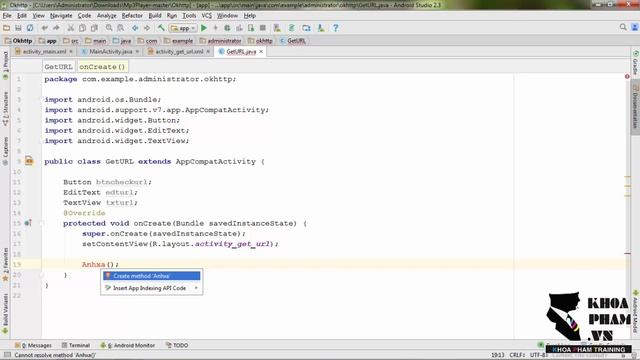Image resolution: width=640 pixels, height=360 pixels.
Task: Run the app with green play button
Action: pyautogui.click(x=204, y=28)
